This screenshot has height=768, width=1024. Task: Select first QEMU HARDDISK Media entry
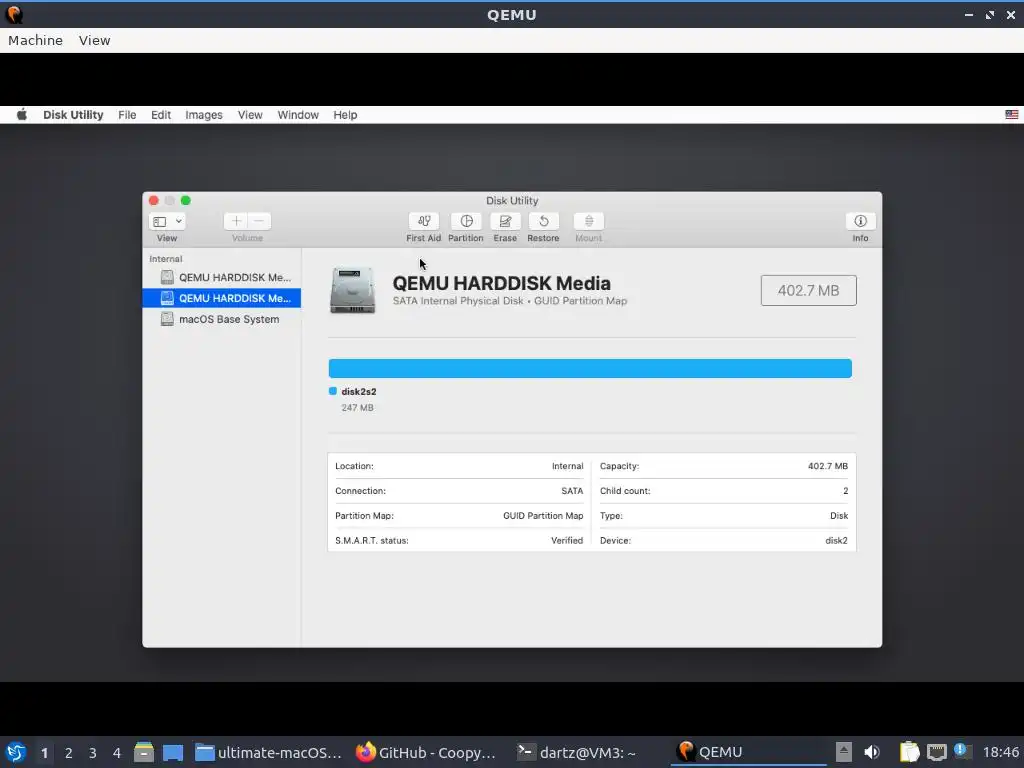221,278
